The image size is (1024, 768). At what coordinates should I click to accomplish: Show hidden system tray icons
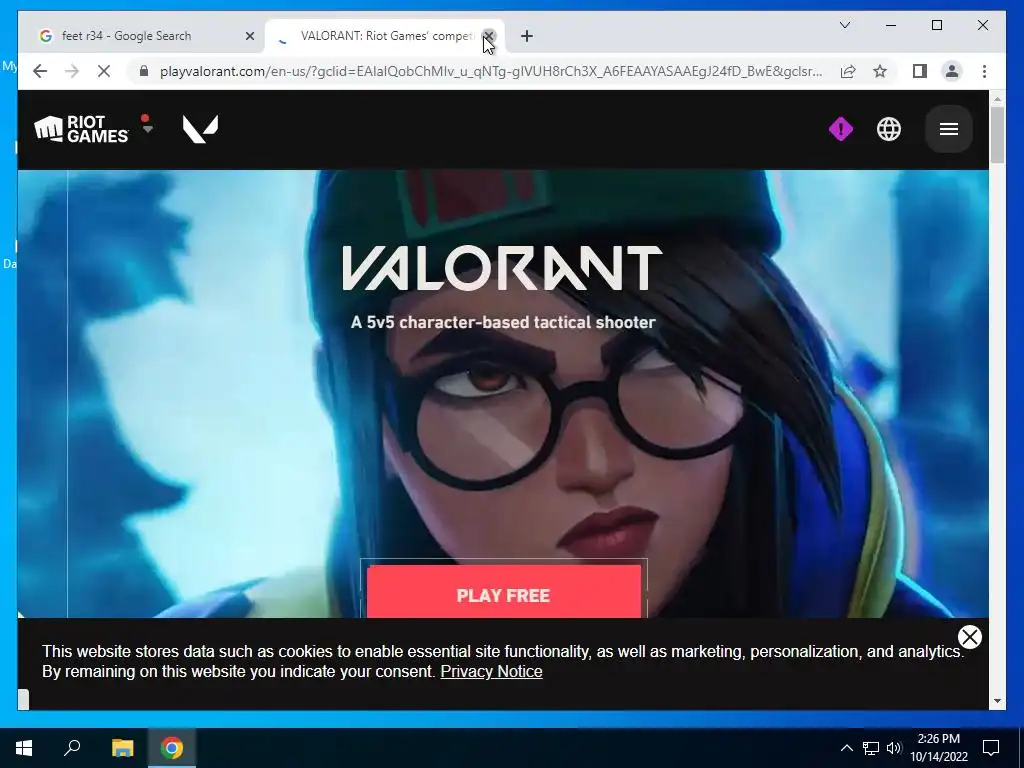click(846, 748)
